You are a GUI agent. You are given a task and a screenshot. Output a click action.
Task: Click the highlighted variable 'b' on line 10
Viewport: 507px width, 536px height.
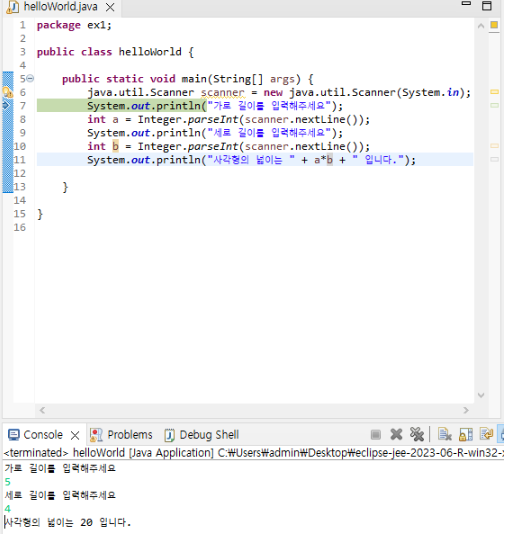click(116, 147)
